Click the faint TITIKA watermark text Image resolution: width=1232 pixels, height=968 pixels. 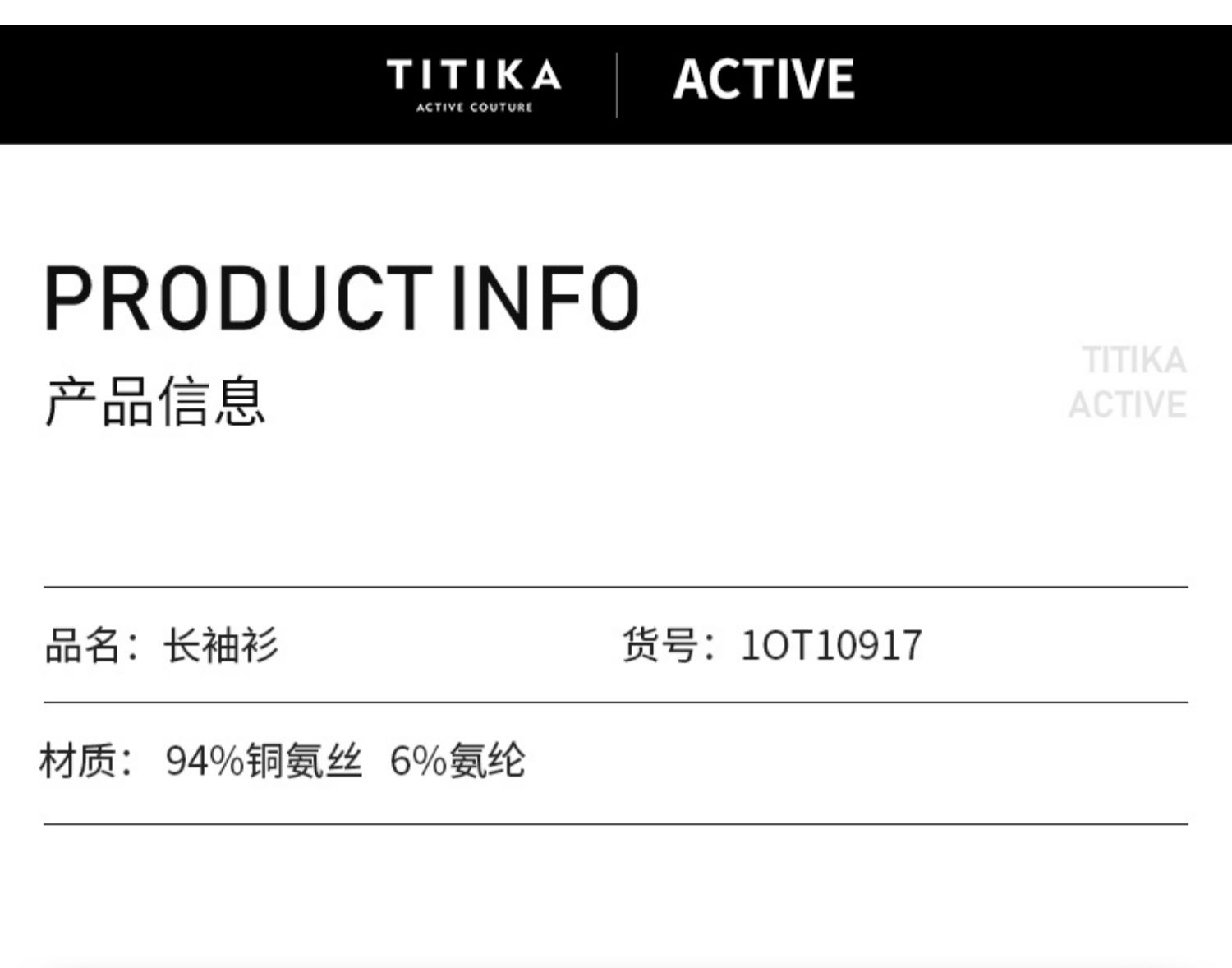click(1133, 360)
